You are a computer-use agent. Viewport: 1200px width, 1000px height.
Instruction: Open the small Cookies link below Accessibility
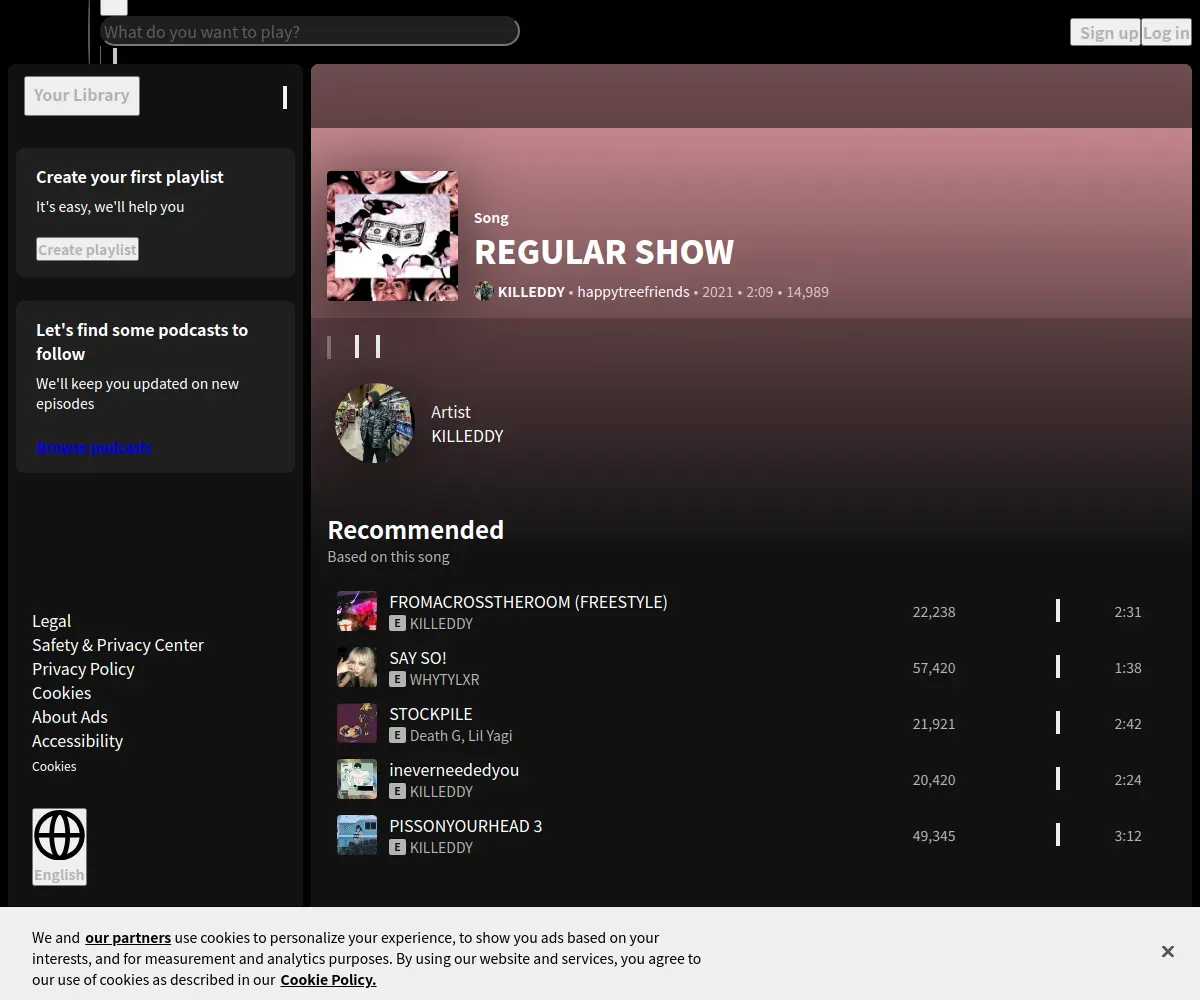[54, 766]
